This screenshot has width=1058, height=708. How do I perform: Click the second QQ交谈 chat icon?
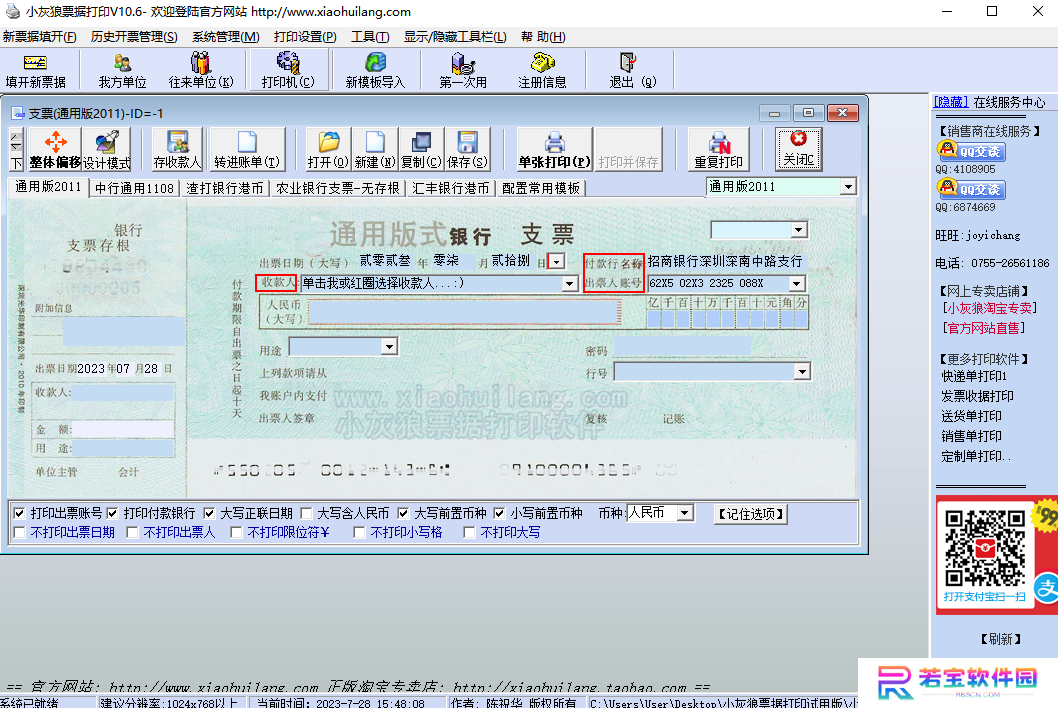click(971, 188)
